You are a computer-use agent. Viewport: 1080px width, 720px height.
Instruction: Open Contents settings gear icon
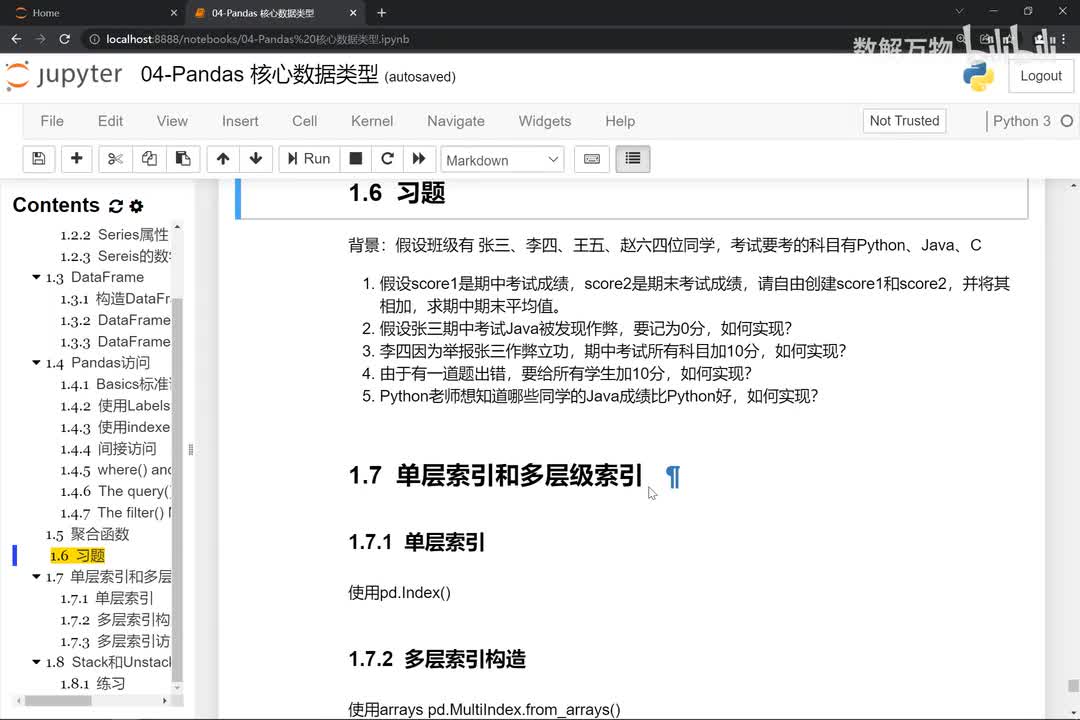click(x=136, y=206)
